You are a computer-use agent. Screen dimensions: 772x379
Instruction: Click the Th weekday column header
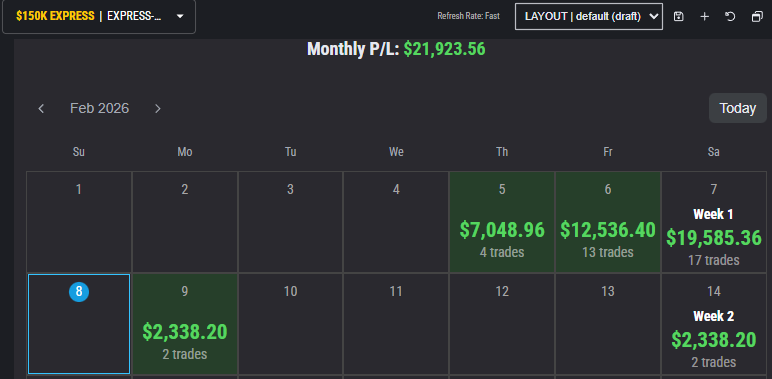(502, 152)
